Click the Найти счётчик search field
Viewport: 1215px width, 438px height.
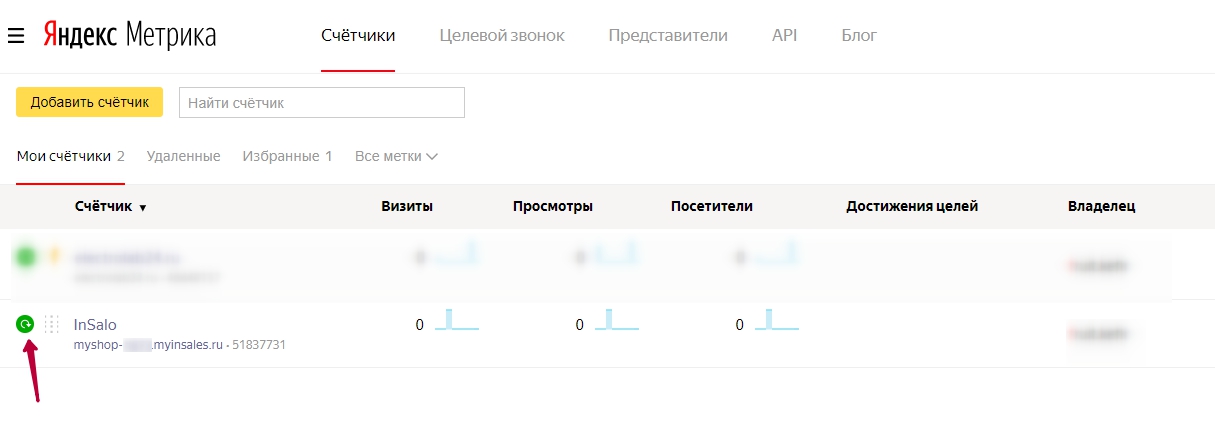coord(321,102)
